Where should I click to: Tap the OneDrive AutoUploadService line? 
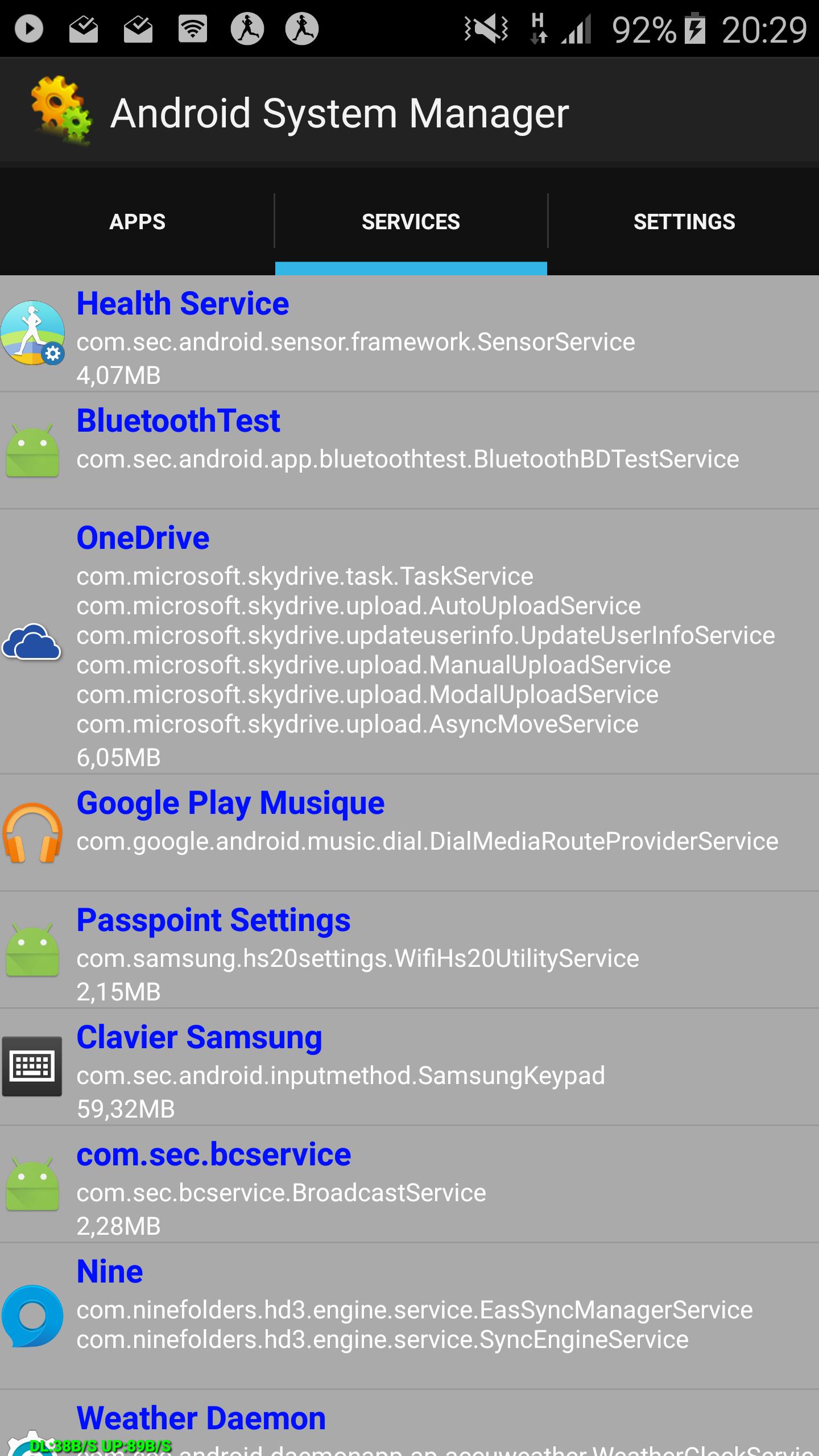358,606
